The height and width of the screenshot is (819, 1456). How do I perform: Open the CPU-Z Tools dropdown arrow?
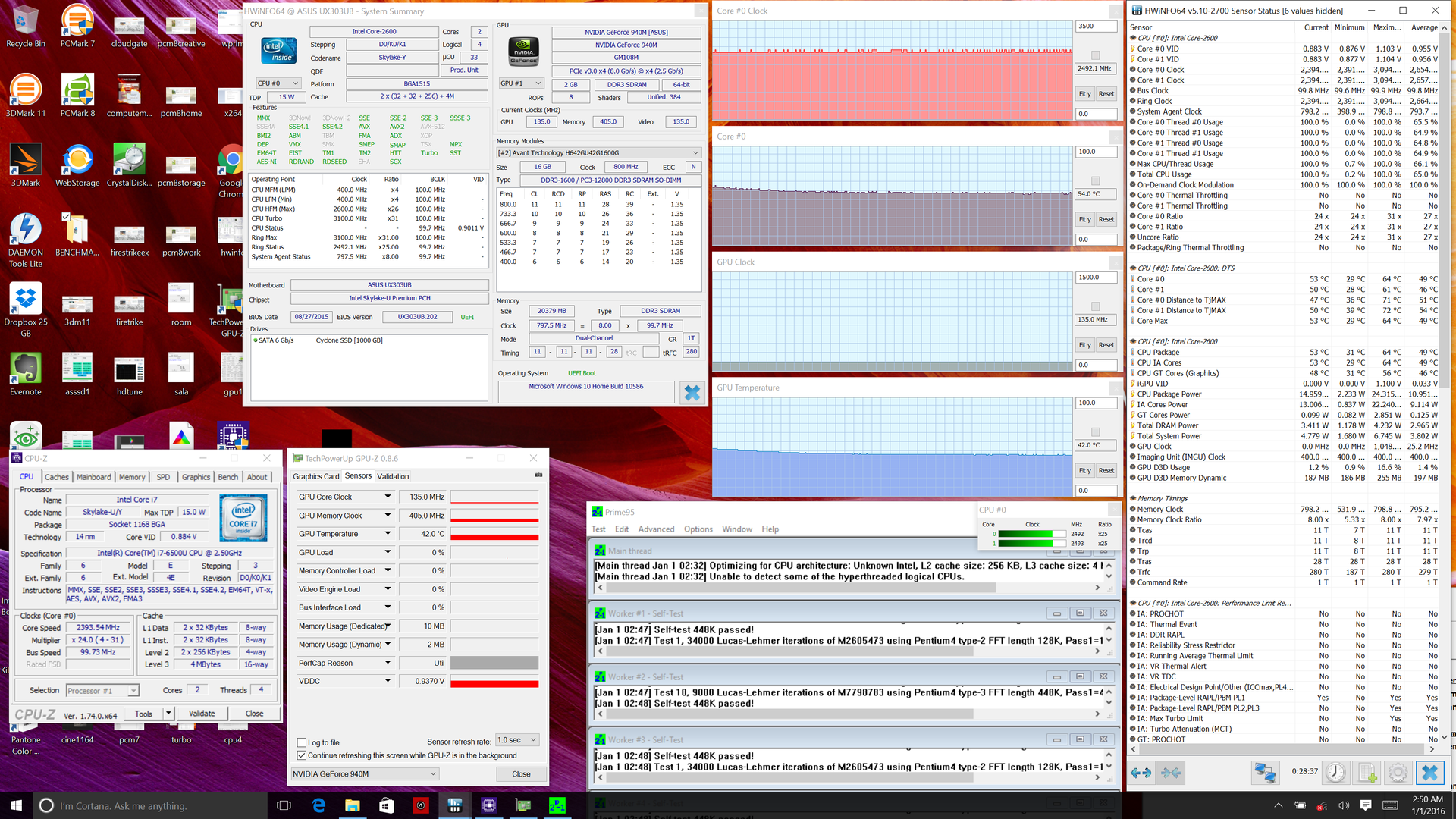coord(168,713)
